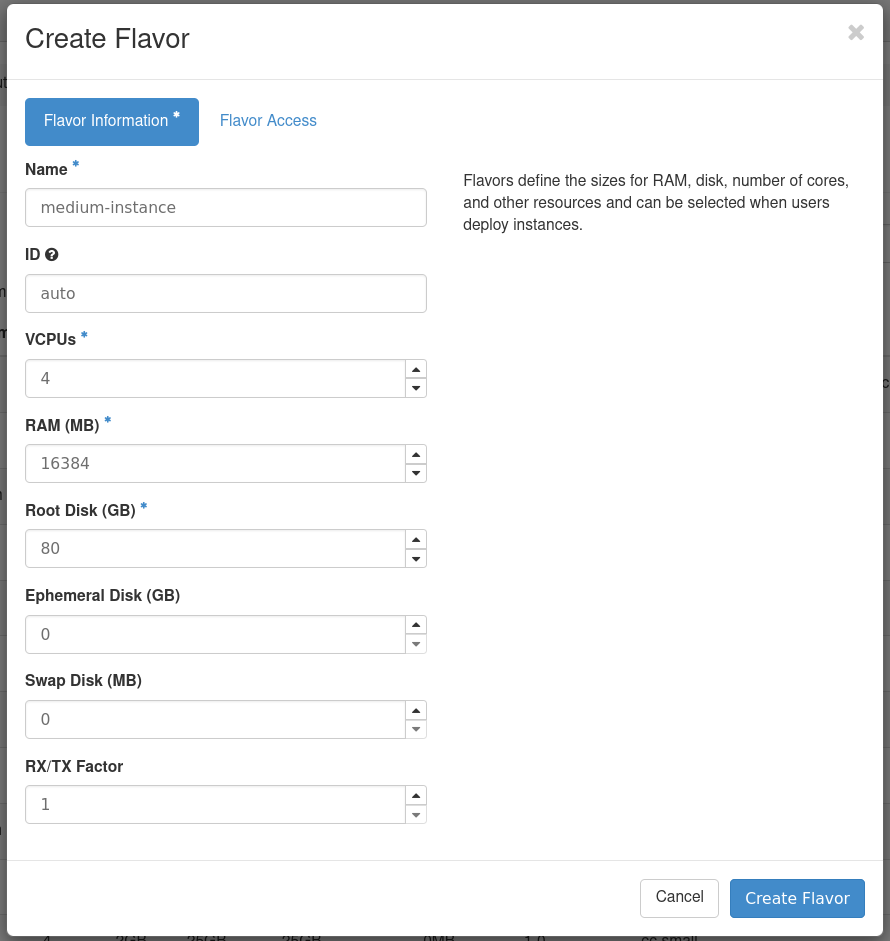Increase RX/TX Factor using up arrow

(416, 795)
